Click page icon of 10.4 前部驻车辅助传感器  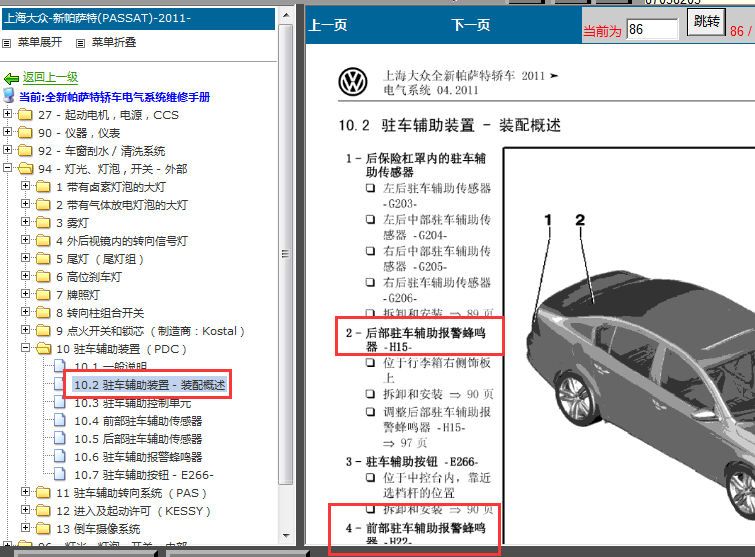60,420
